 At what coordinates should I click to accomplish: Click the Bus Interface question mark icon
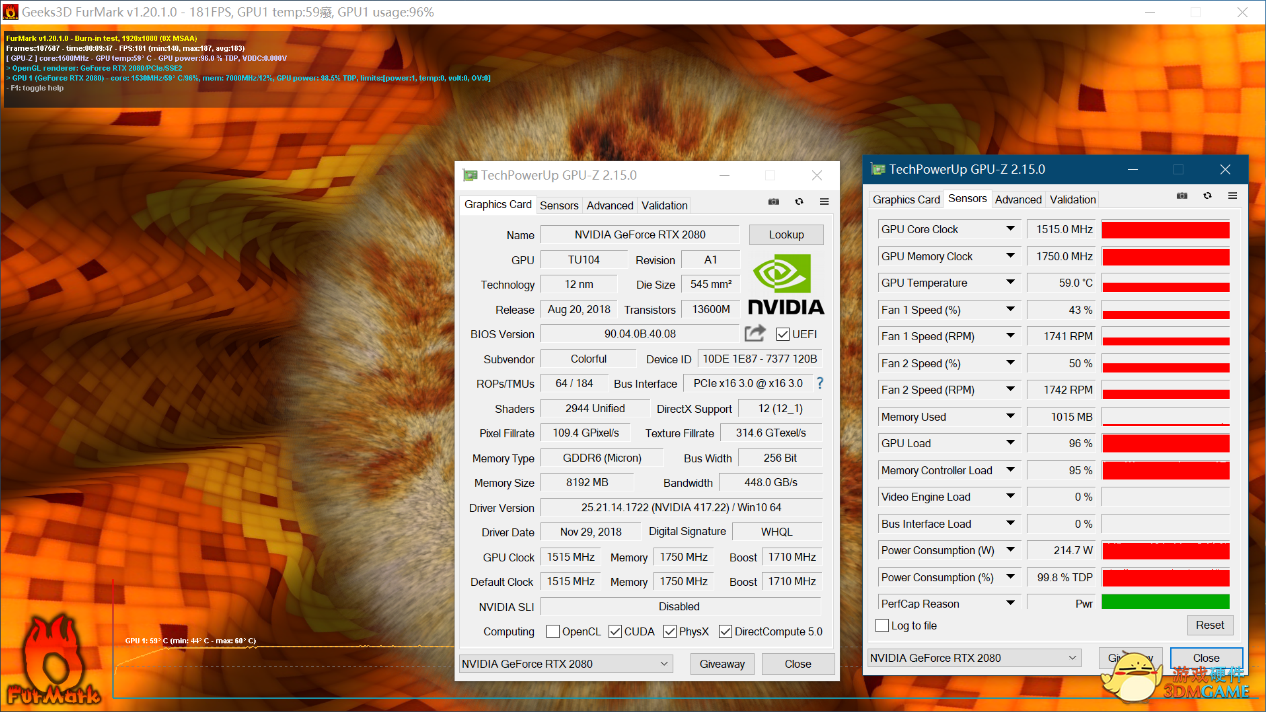[820, 383]
